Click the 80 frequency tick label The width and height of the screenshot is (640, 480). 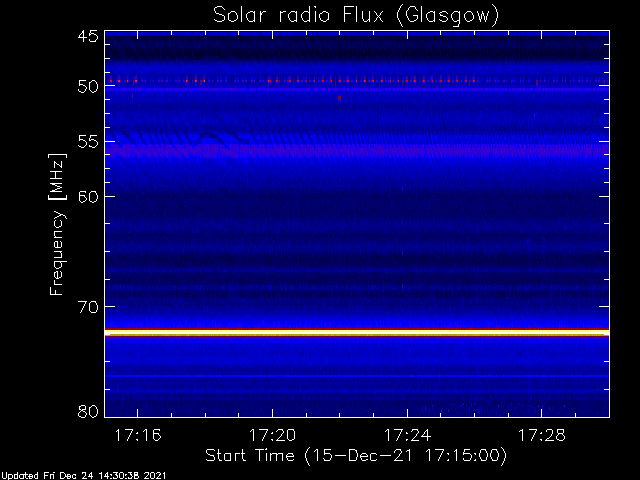88,411
